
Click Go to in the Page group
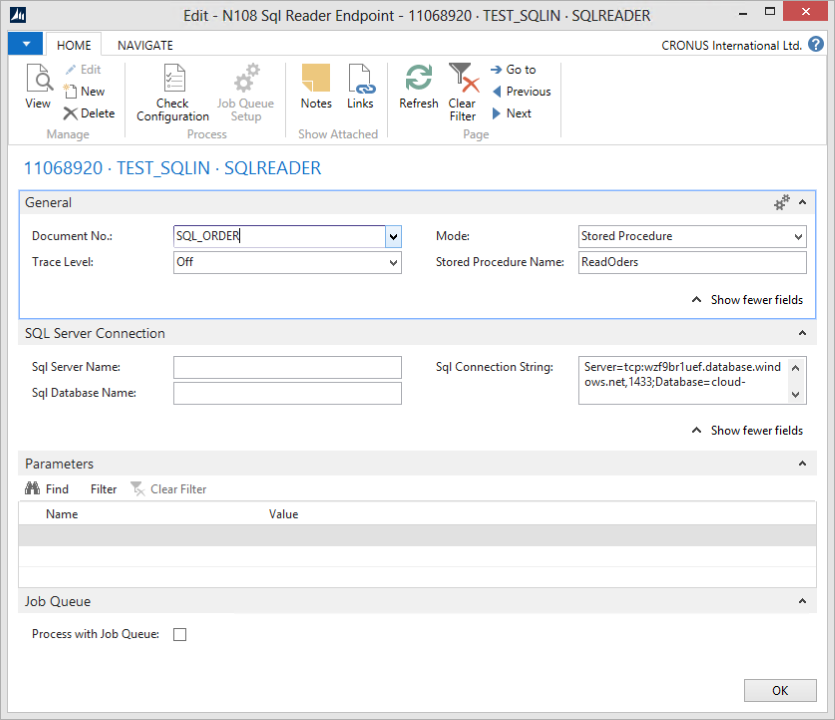point(513,70)
